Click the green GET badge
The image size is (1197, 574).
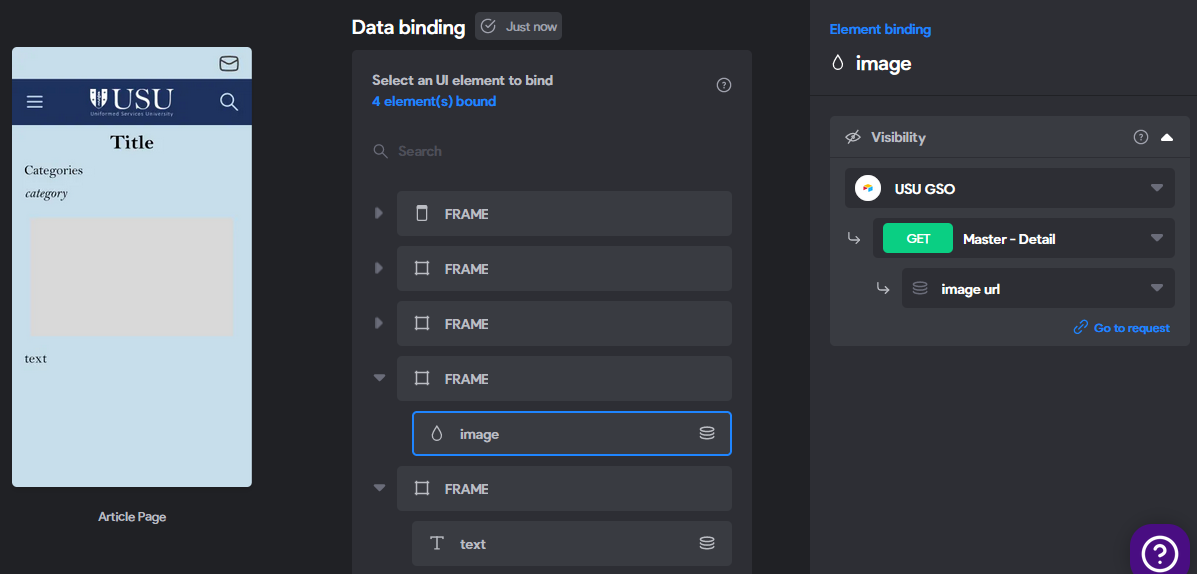918,238
